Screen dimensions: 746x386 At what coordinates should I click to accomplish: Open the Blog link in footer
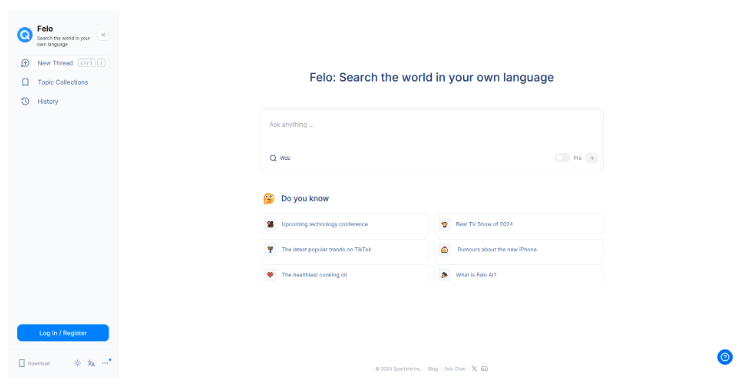[432, 369]
